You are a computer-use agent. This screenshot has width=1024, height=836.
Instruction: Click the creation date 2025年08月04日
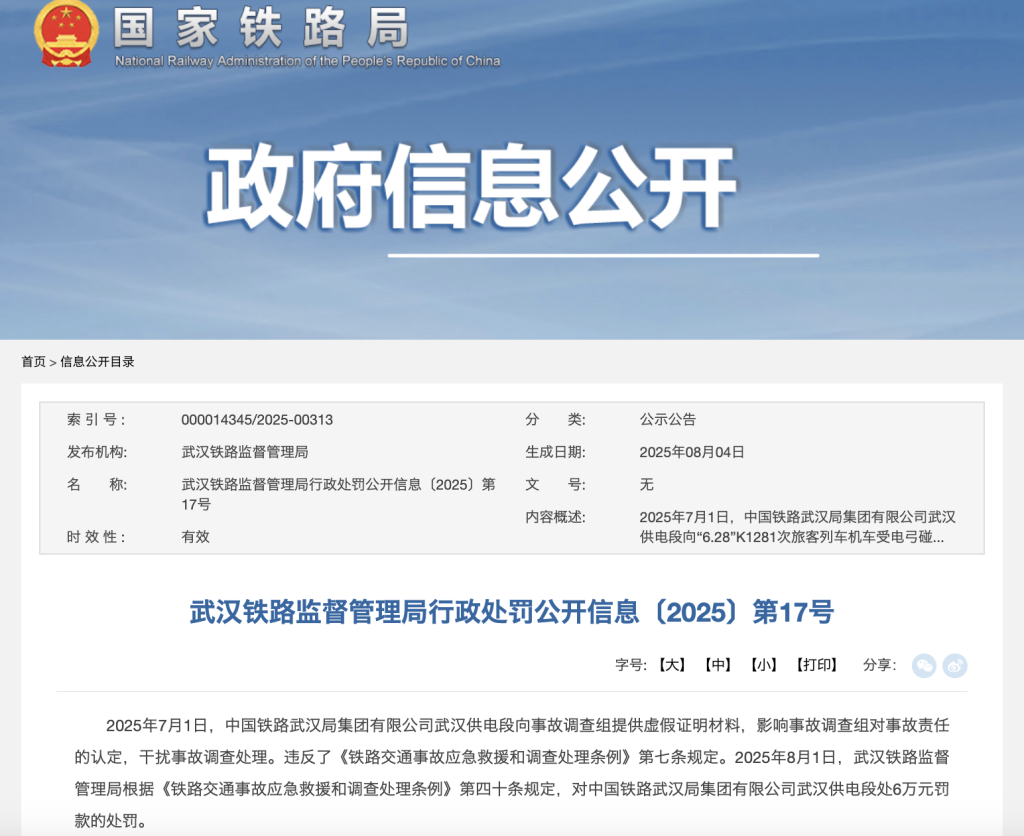tap(692, 452)
